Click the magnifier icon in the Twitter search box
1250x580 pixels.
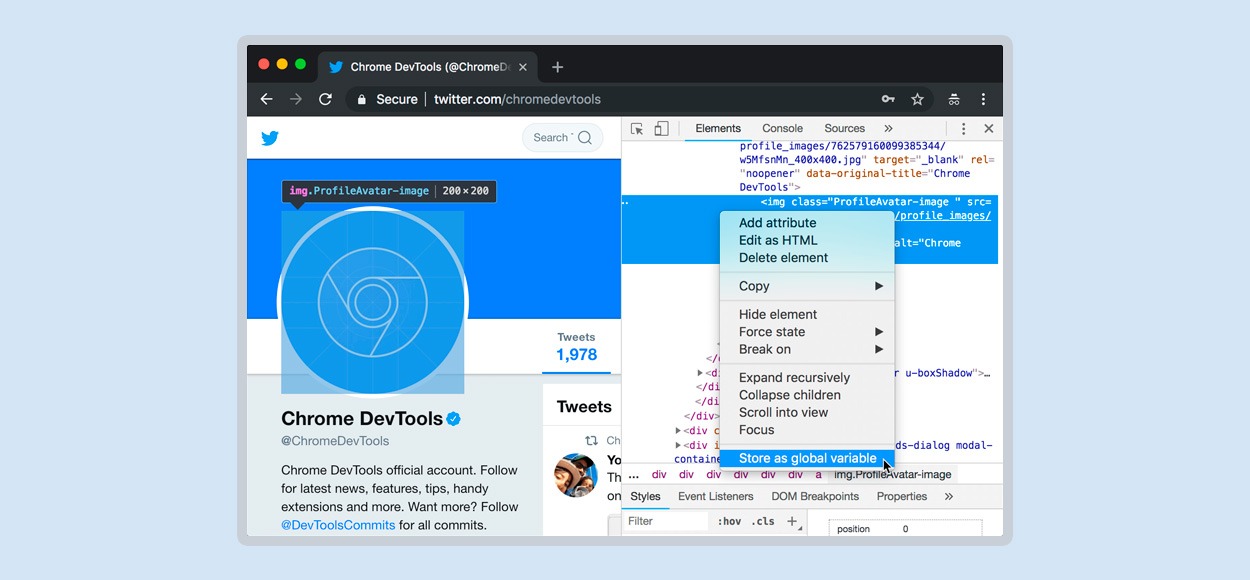point(585,138)
